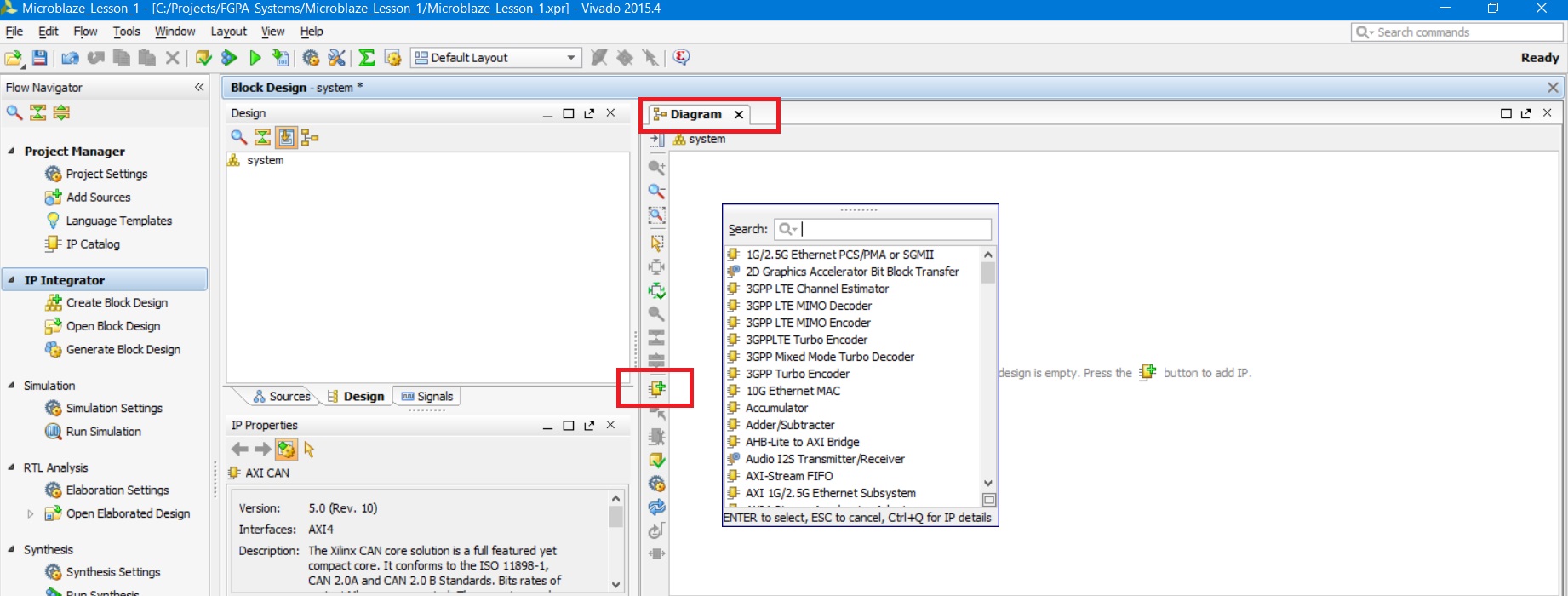
Task: Click Save icon in main toolbar
Action: click(x=39, y=58)
